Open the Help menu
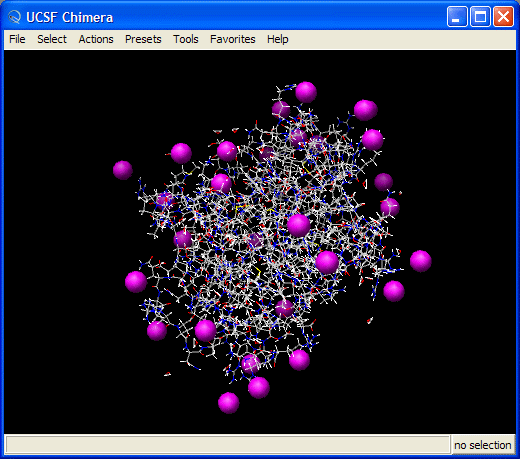This screenshot has width=520, height=459. [278, 39]
